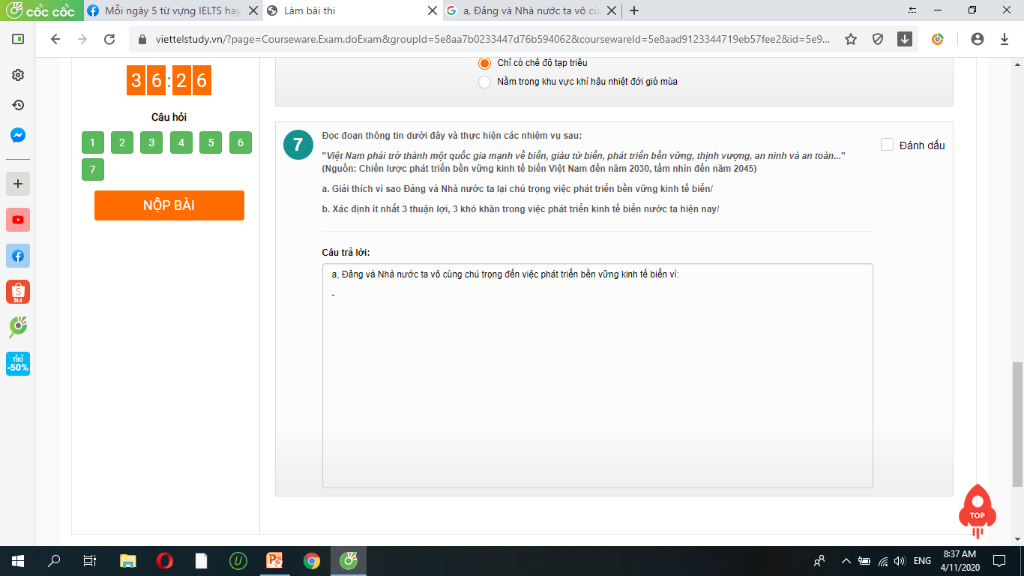The width and height of the screenshot is (1024, 576).
Task: Close the 'Làm bài thi' tab
Action: 432,10
